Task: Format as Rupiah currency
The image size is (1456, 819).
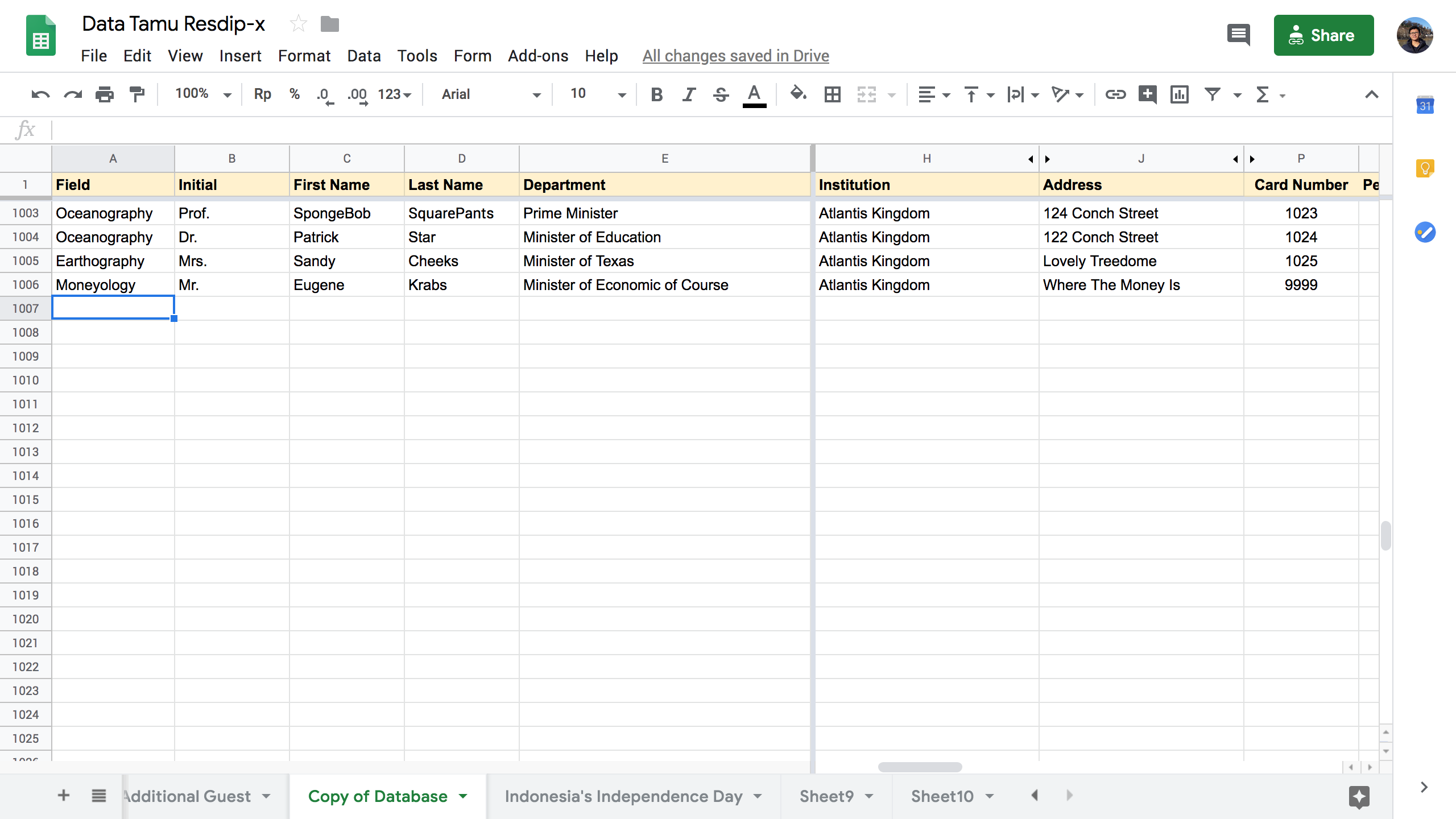Action: (x=262, y=94)
